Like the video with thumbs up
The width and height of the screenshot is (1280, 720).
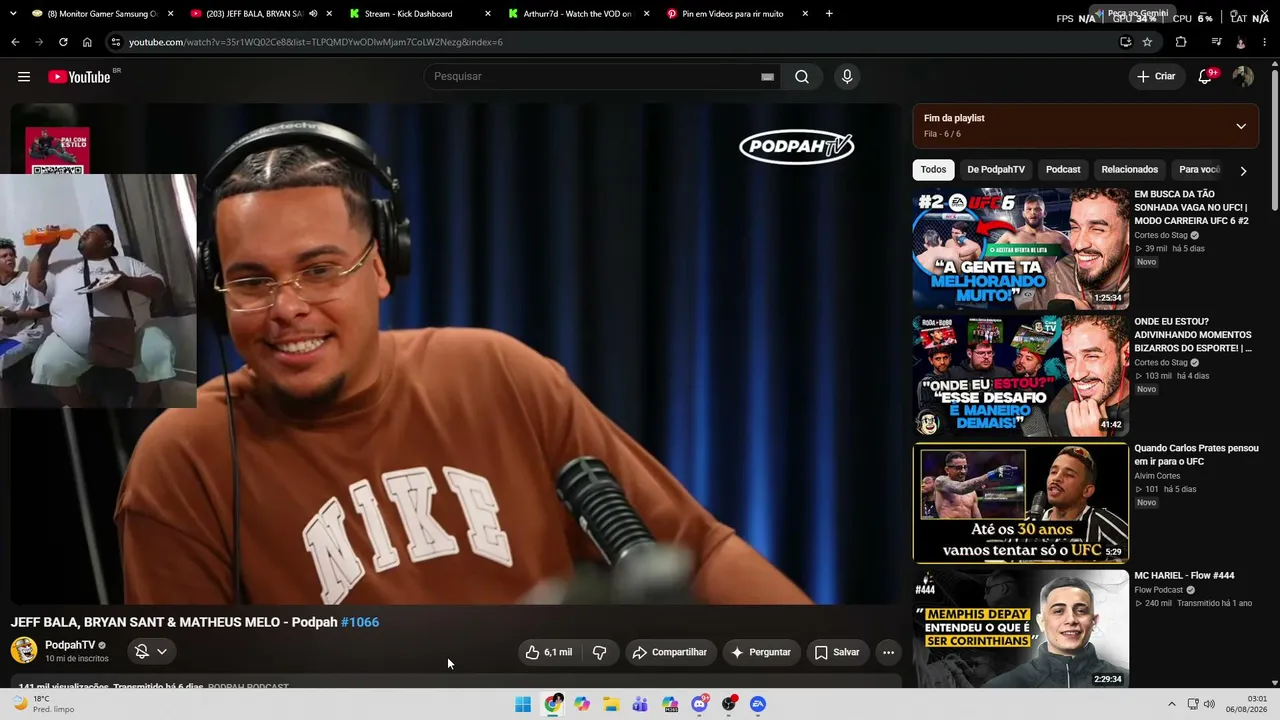tap(549, 652)
